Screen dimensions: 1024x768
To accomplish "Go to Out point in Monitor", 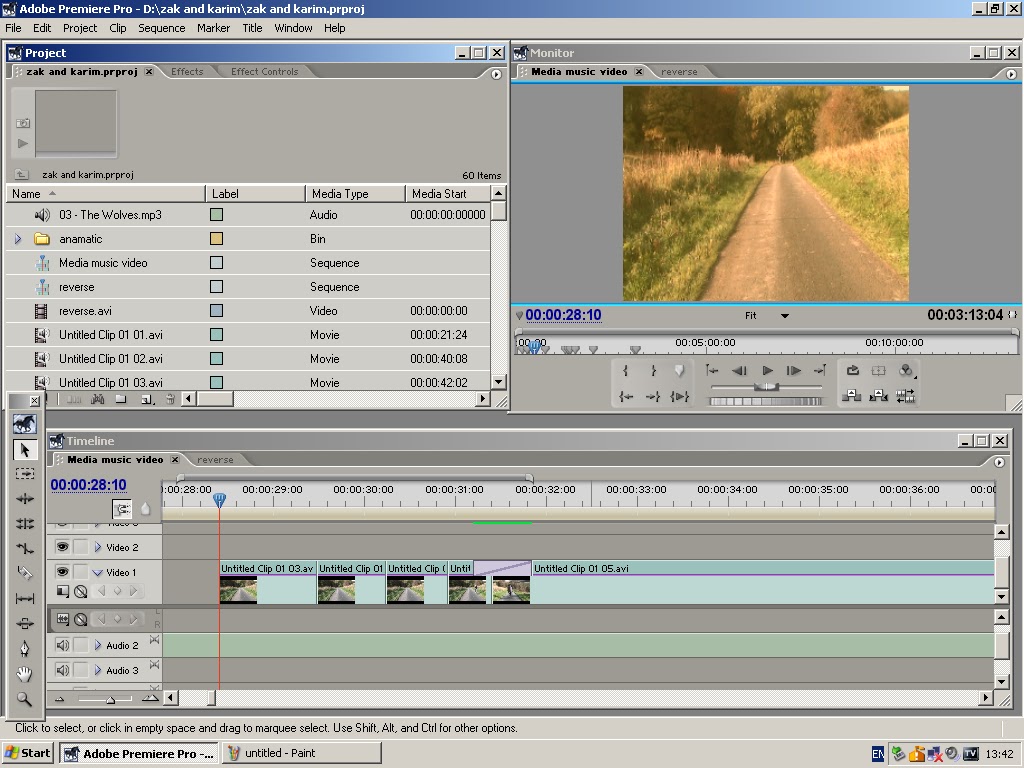I will coord(653,396).
